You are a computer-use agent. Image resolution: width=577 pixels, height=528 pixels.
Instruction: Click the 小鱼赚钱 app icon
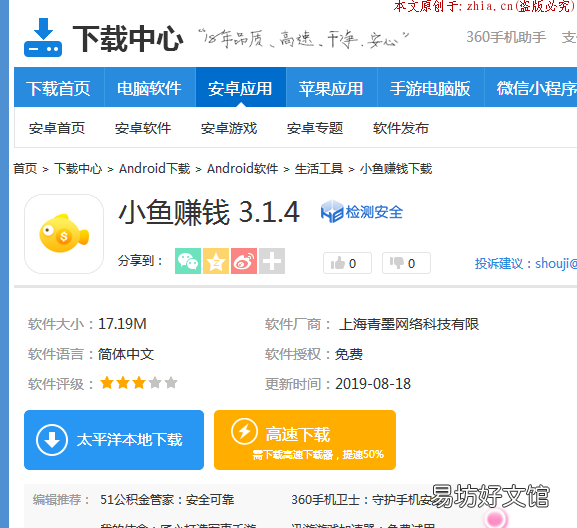64,234
